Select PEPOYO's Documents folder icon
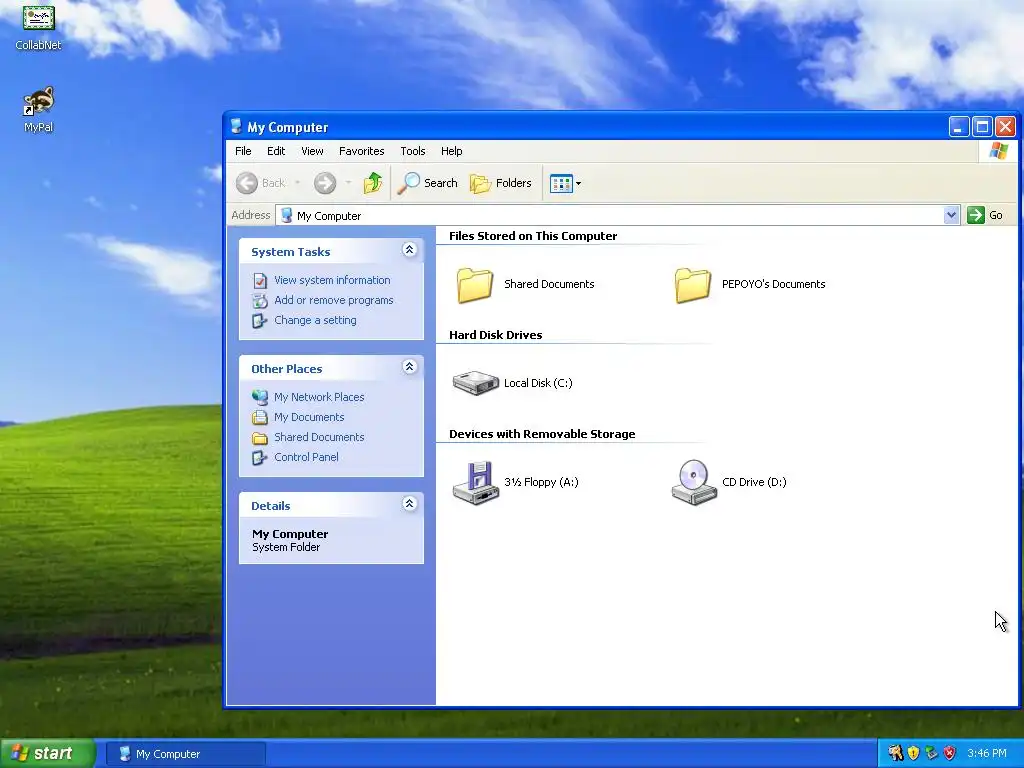This screenshot has width=1024, height=768. [x=692, y=285]
